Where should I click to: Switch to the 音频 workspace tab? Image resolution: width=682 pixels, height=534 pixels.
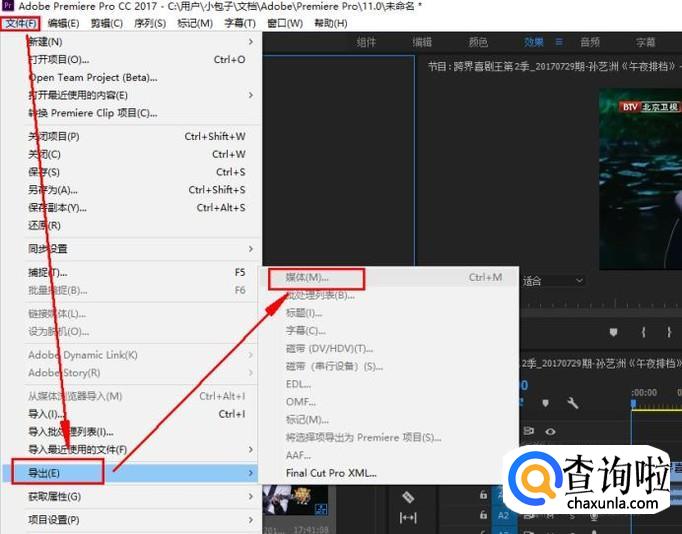point(590,42)
